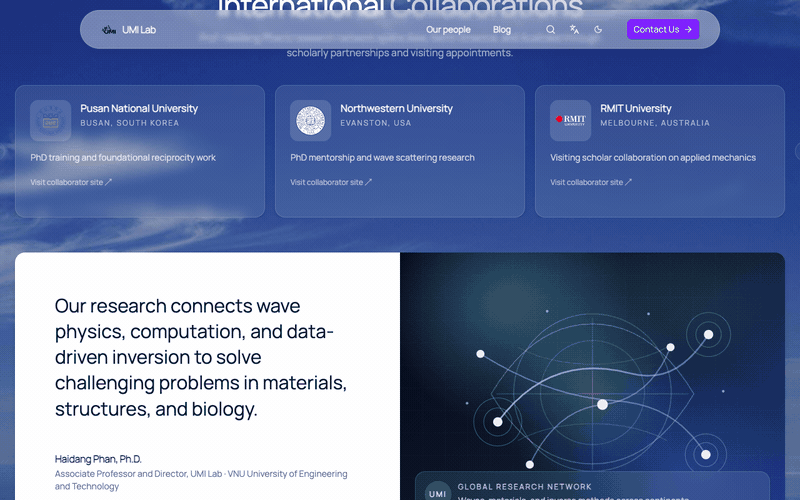Viewport: 800px width, 500px height.
Task: Click 'PhD mentorship and wave scattering research'
Action: click(x=382, y=158)
